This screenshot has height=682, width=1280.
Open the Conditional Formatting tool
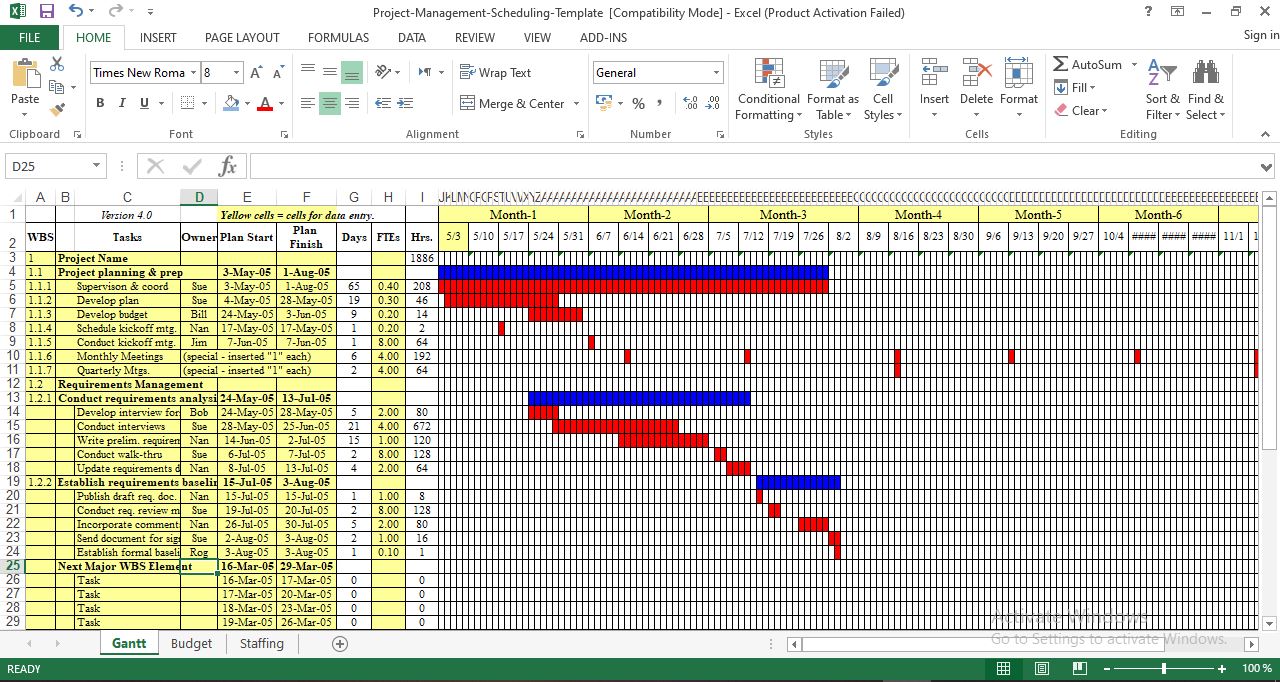(768, 90)
